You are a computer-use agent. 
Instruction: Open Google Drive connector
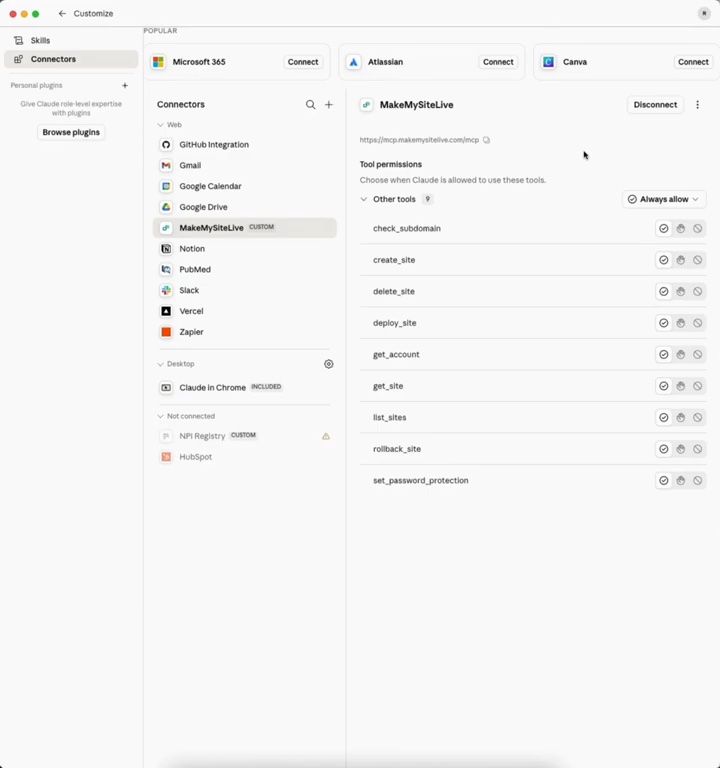245,207
